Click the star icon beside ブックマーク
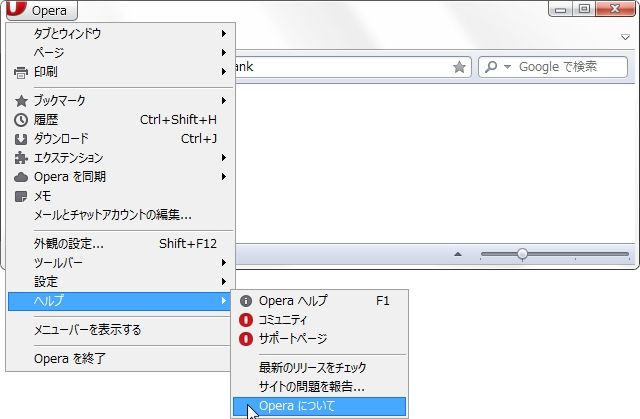The width and height of the screenshot is (640, 419). [21, 101]
